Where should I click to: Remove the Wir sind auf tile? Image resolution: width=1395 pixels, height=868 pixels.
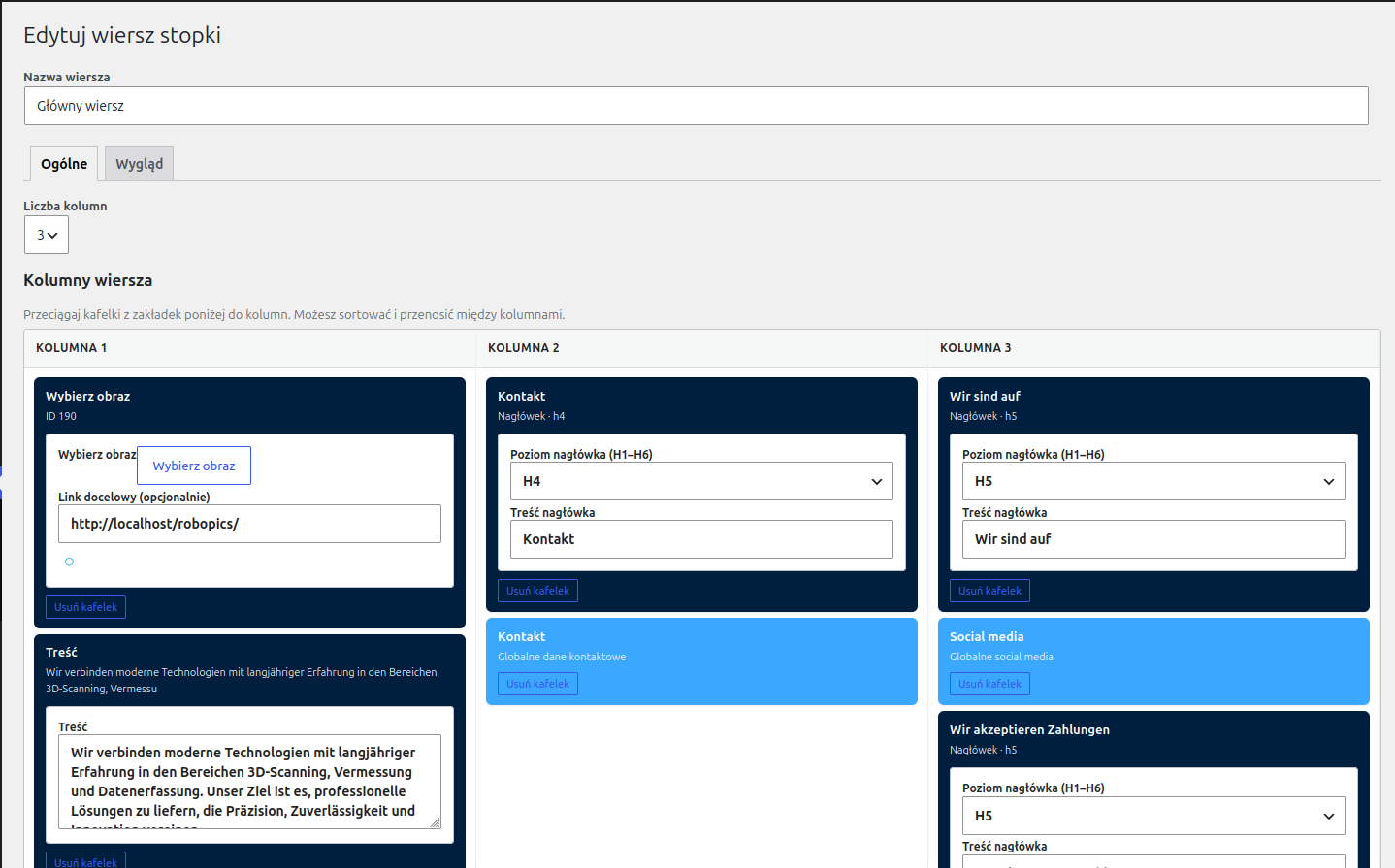click(989, 591)
